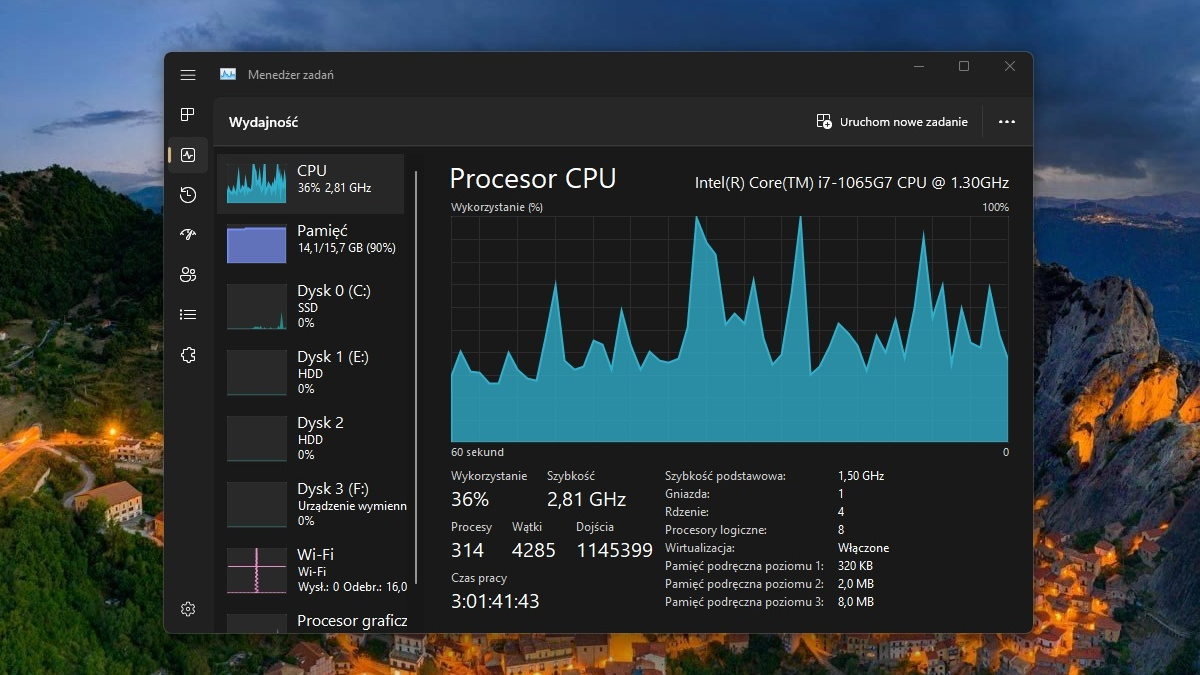The image size is (1200, 675).
Task: Click the 320 KB L1 cache value
Action: coord(855,566)
